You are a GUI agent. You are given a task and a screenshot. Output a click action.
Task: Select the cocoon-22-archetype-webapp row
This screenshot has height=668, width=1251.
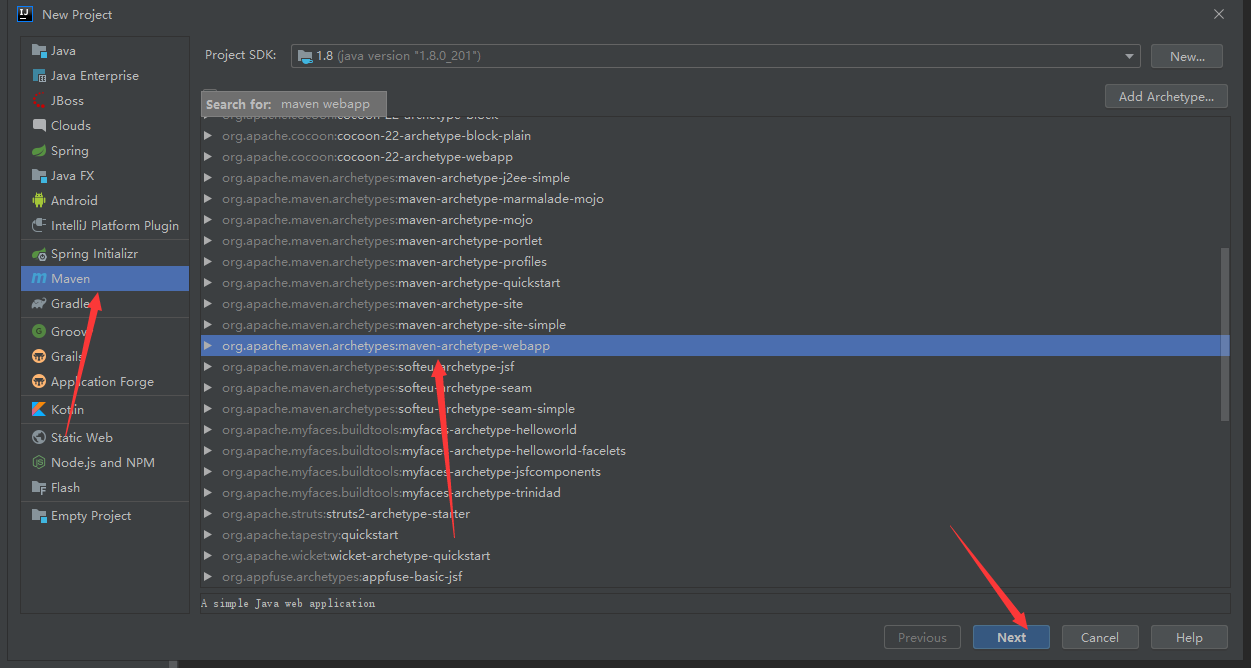click(715, 157)
